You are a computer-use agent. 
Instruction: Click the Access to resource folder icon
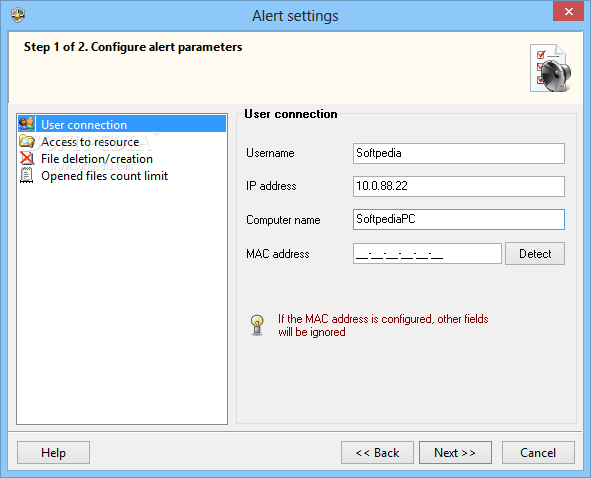tap(27, 141)
